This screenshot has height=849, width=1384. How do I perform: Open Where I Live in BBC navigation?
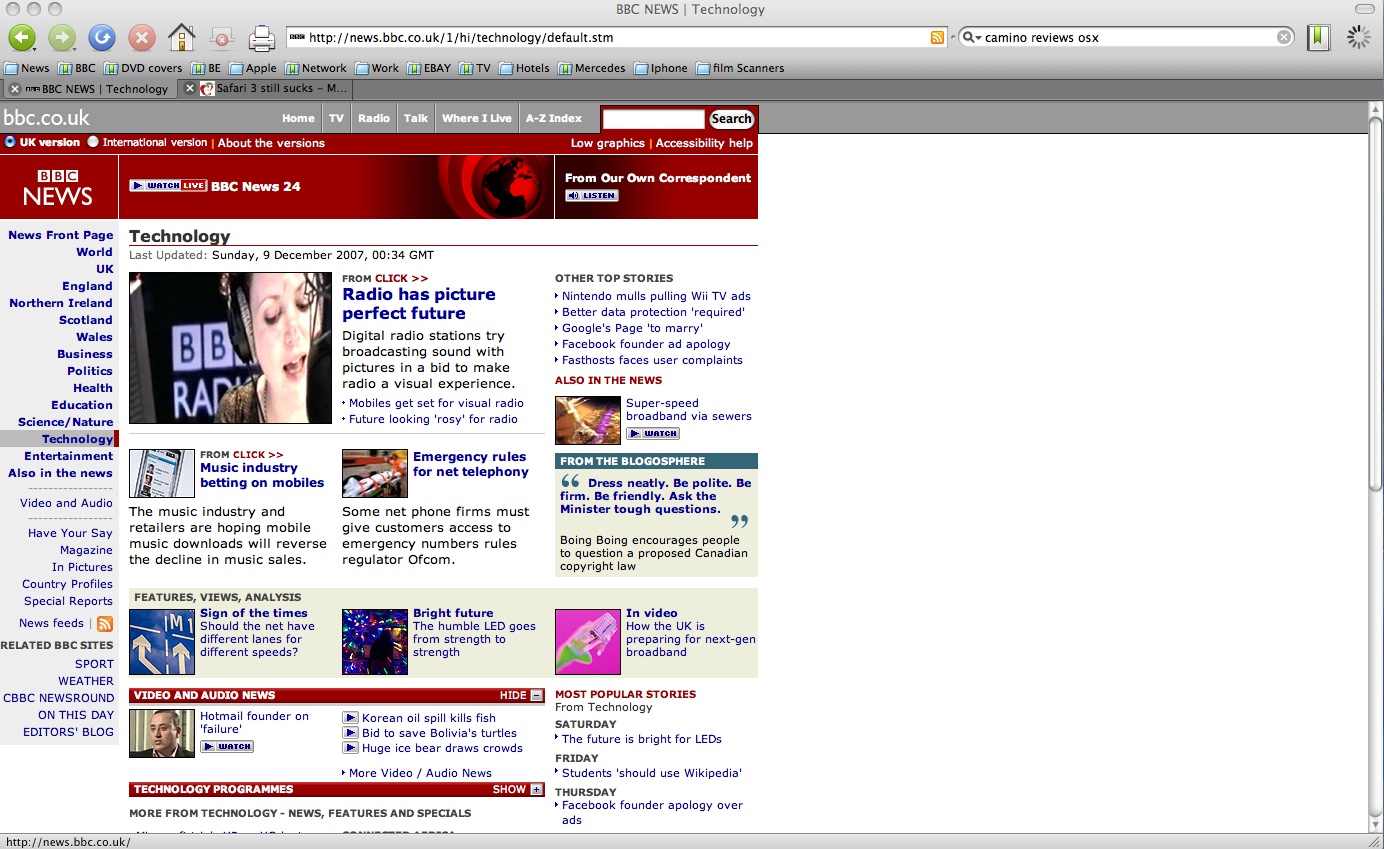click(477, 118)
